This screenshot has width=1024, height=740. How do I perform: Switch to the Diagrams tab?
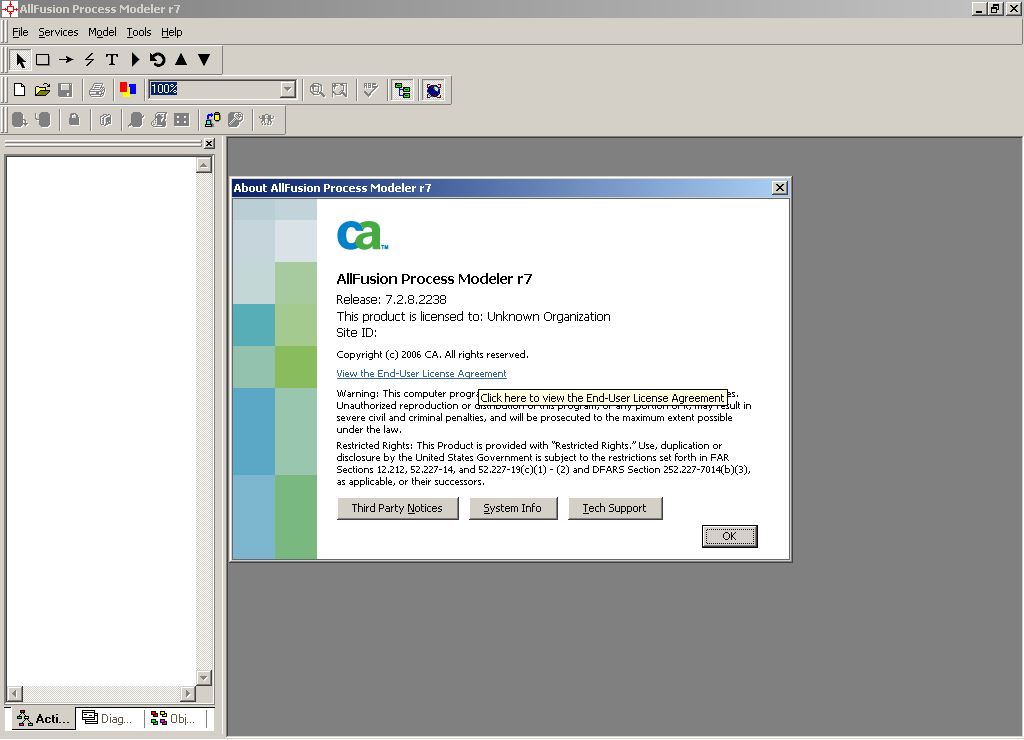108,718
